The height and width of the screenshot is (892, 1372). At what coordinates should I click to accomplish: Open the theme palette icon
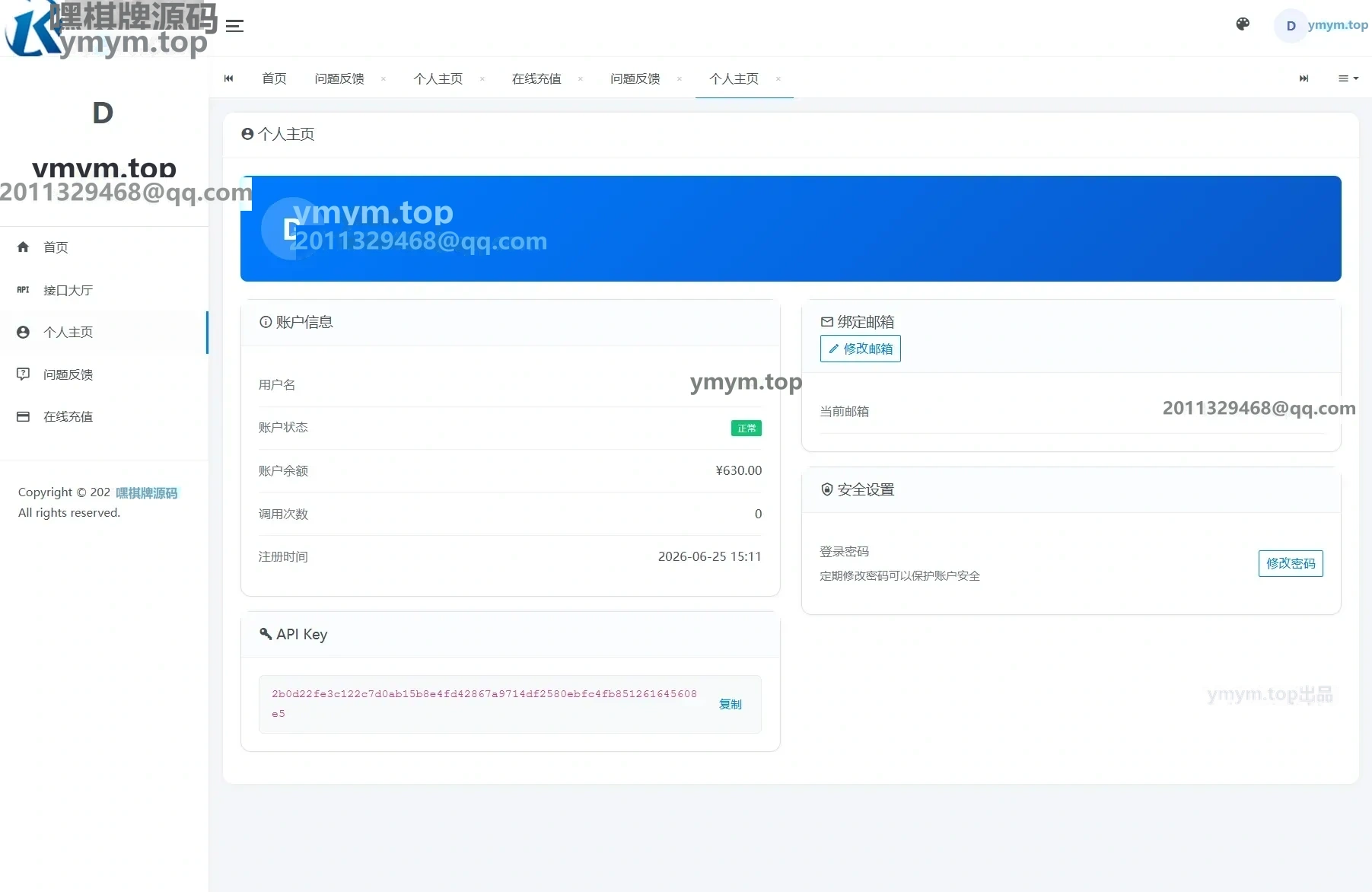click(x=1243, y=24)
